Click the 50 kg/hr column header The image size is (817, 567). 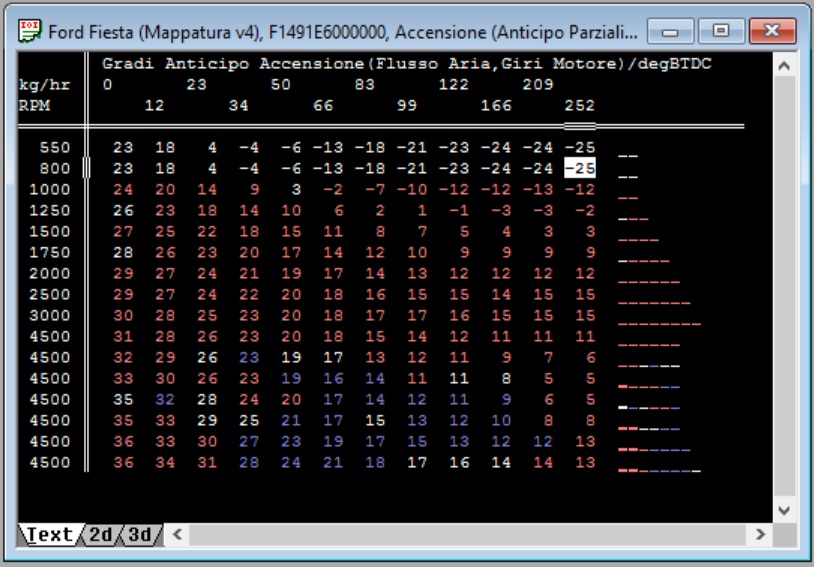[280, 84]
